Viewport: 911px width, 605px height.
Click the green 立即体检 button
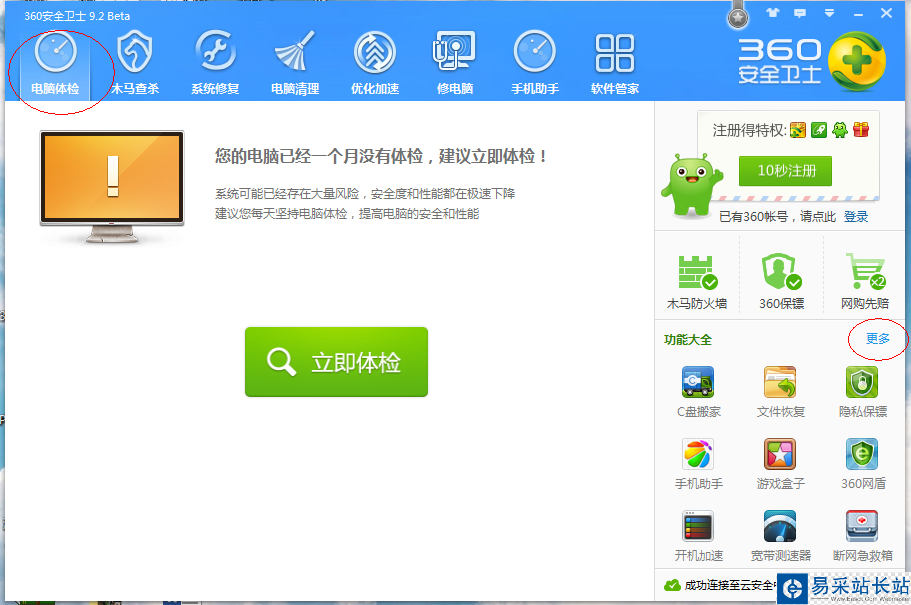336,362
